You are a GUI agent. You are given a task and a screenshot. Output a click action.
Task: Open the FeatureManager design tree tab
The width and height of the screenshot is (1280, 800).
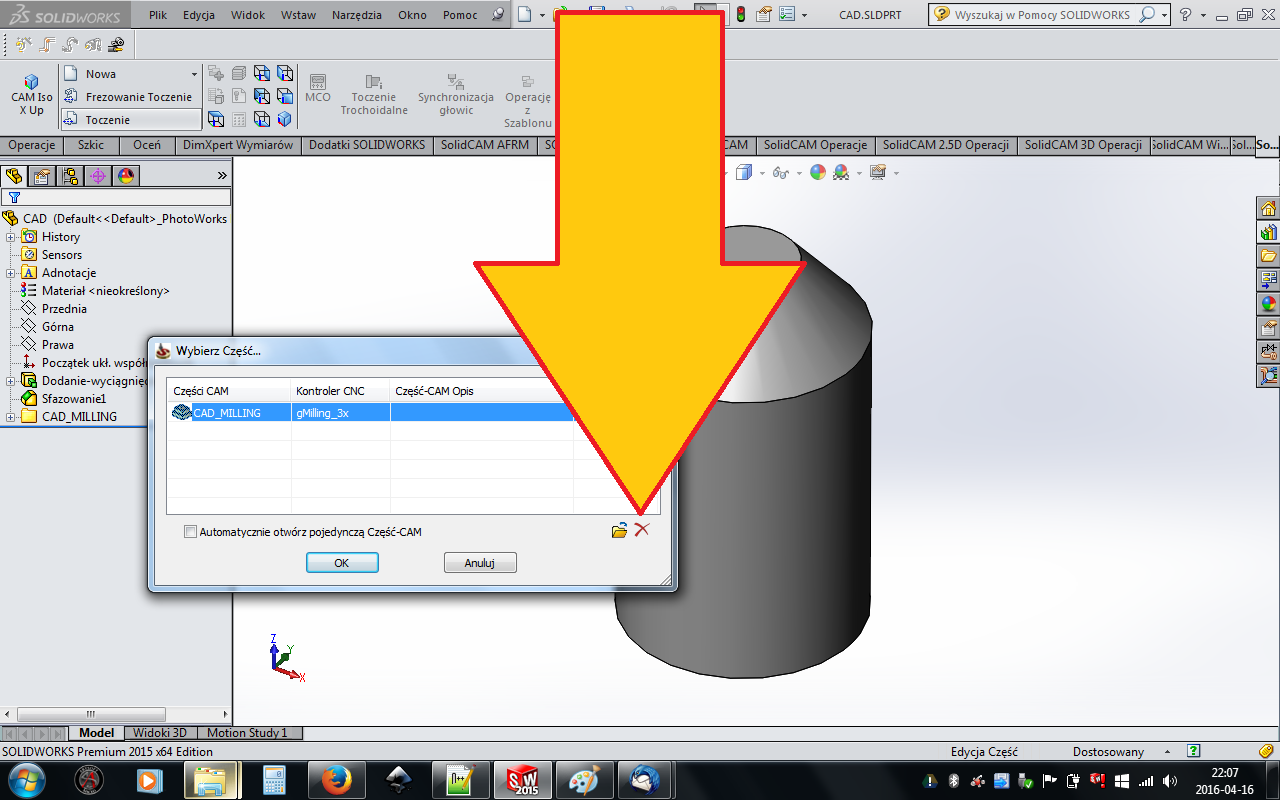click(14, 176)
